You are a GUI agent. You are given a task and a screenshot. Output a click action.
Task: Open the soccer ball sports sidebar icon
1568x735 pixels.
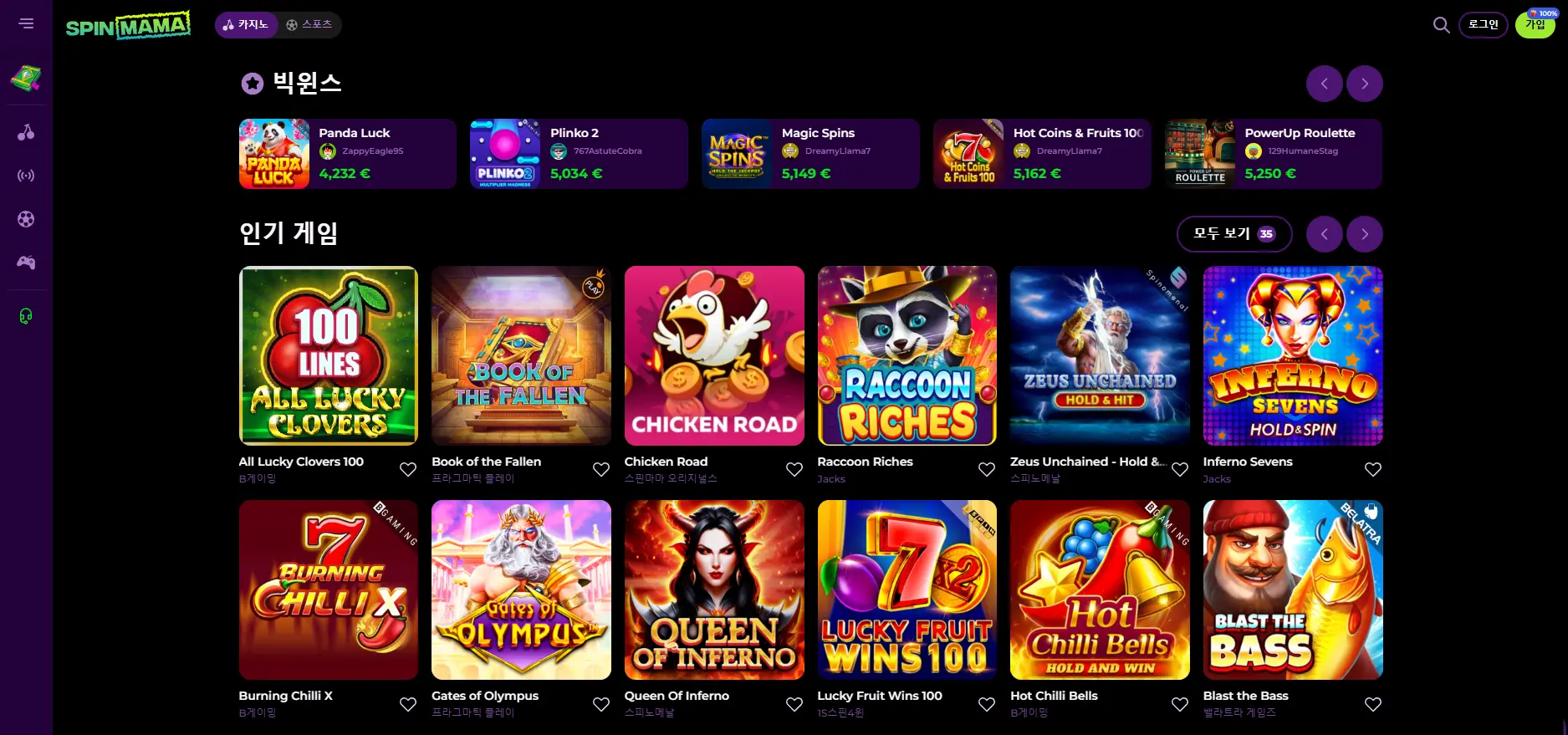tap(26, 219)
